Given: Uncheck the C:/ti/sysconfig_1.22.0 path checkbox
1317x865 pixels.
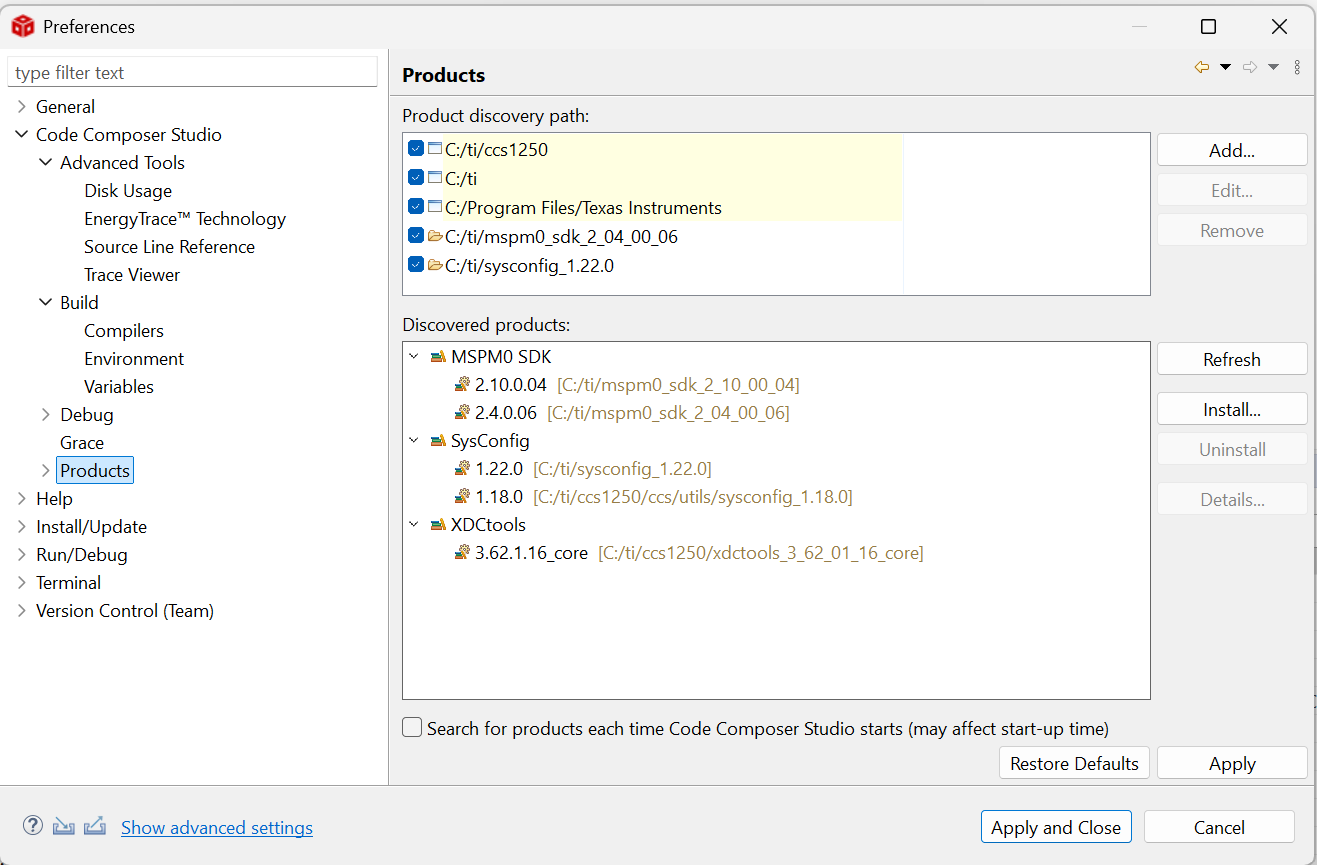Looking at the screenshot, I should [416, 266].
